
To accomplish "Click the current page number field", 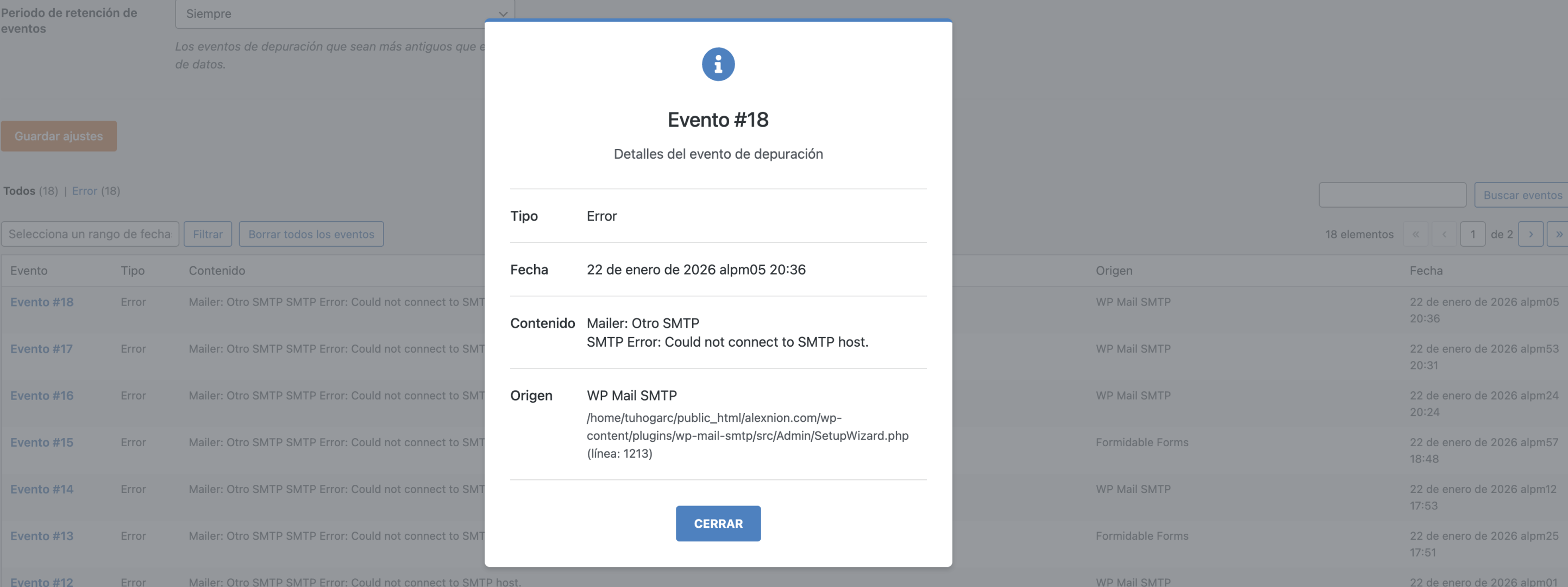I will (x=1472, y=234).
